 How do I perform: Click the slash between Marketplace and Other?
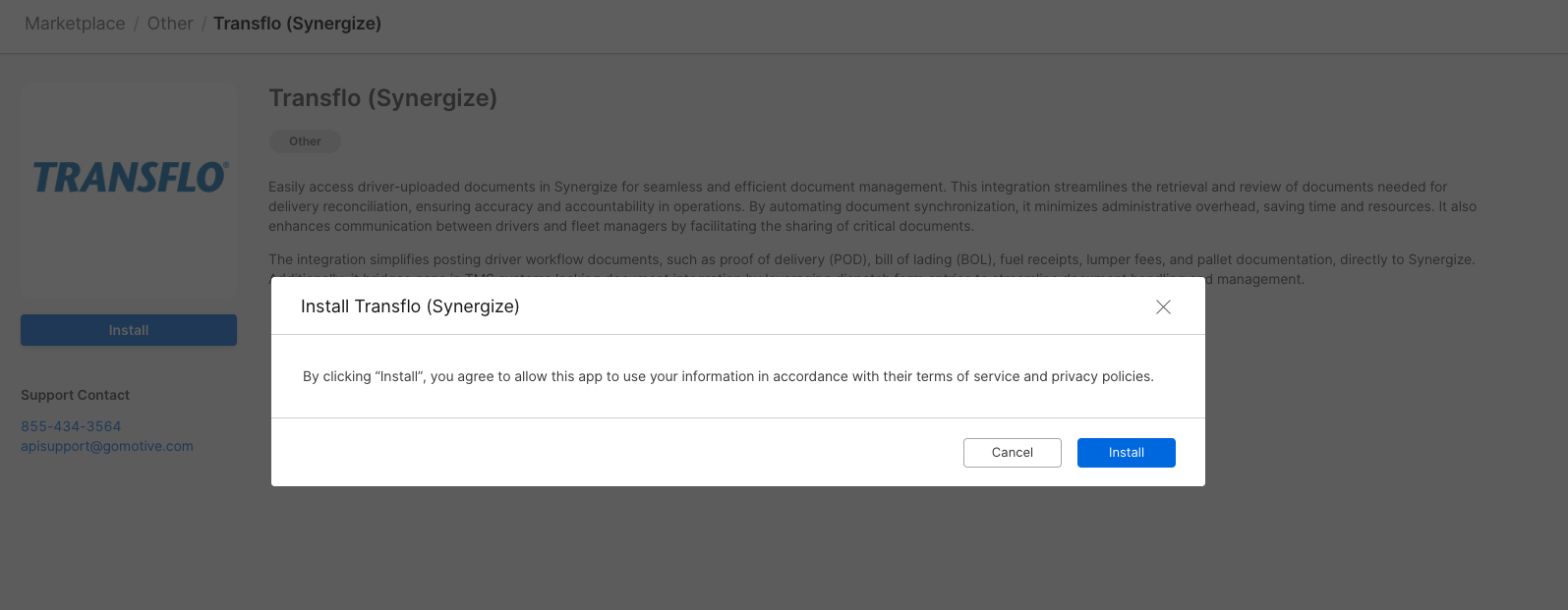click(x=137, y=24)
